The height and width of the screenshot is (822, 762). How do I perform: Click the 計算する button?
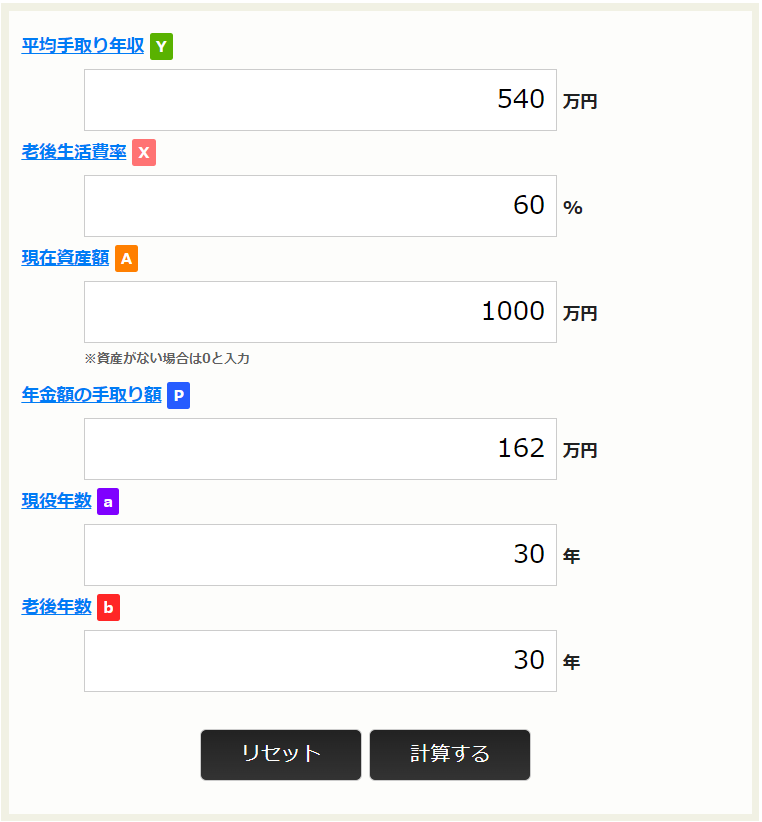pos(450,754)
